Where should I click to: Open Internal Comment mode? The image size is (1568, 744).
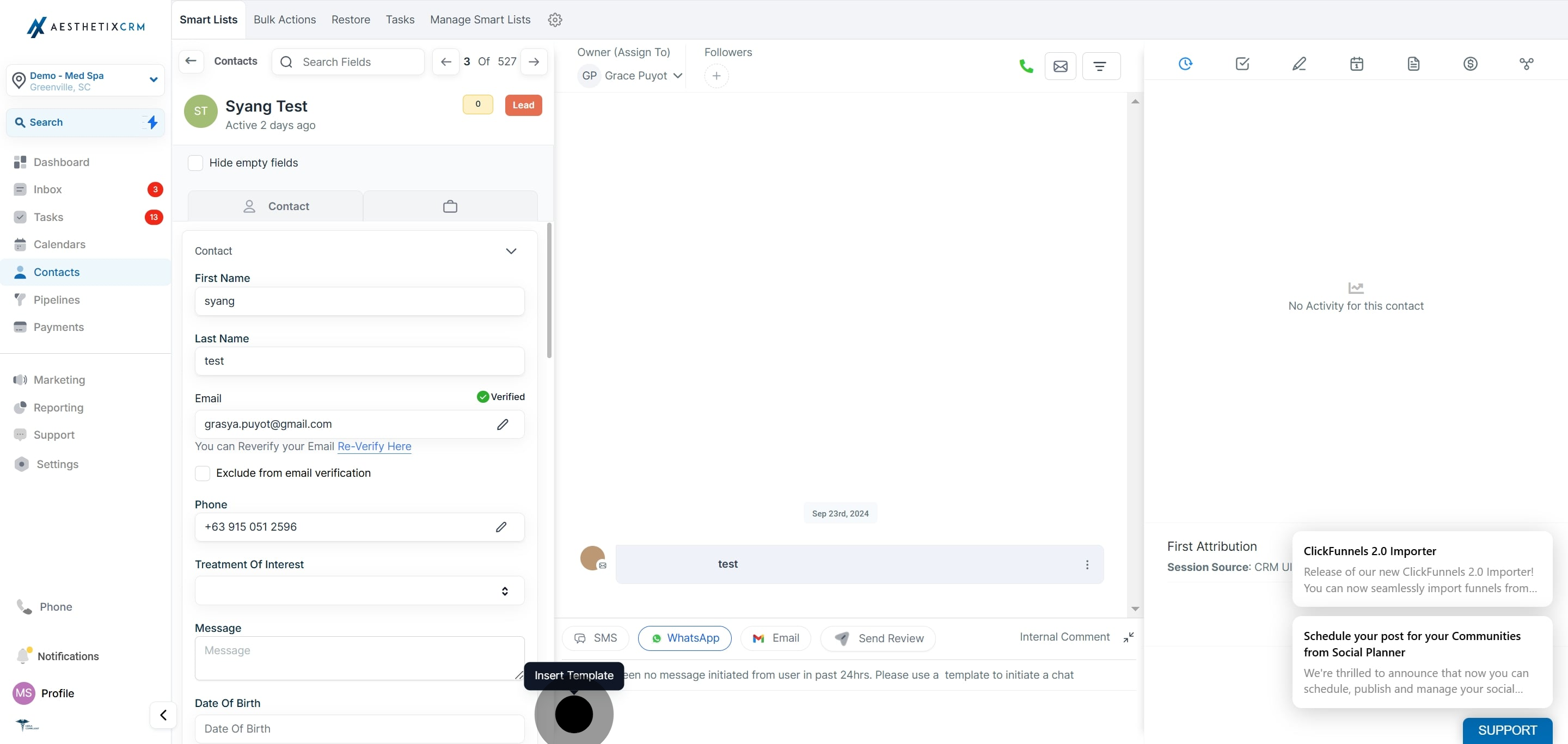1064,637
